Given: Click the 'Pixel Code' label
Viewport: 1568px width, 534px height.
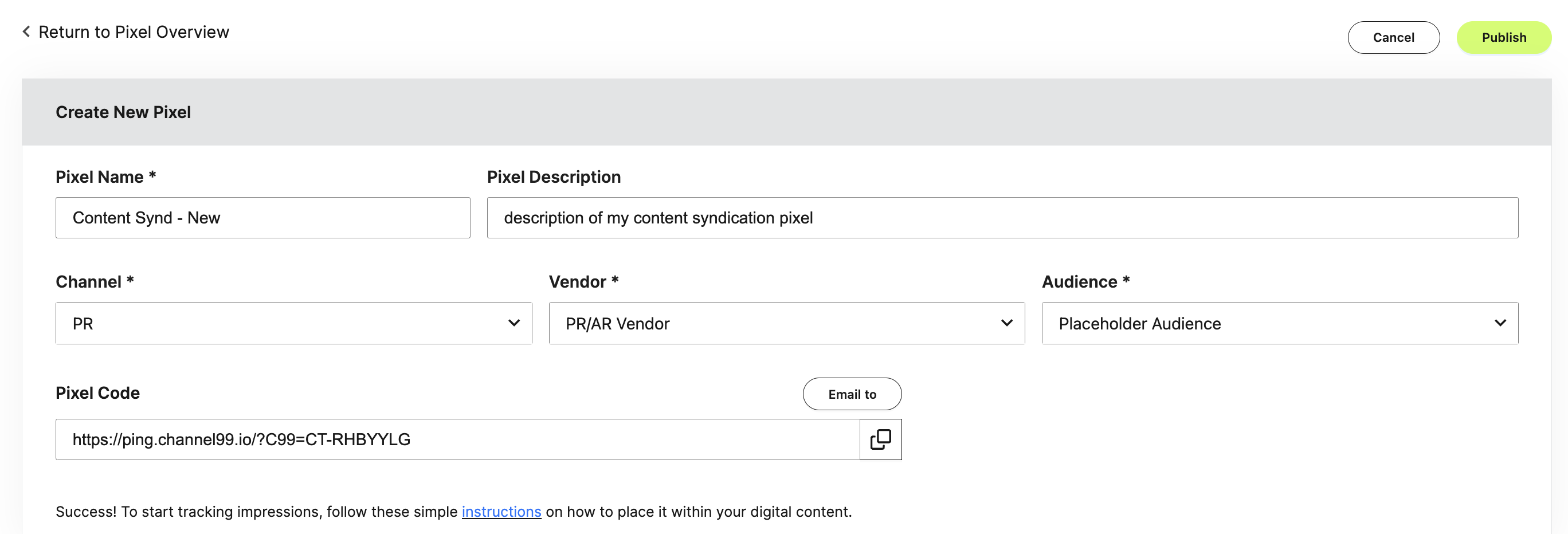Looking at the screenshot, I should pos(97,392).
